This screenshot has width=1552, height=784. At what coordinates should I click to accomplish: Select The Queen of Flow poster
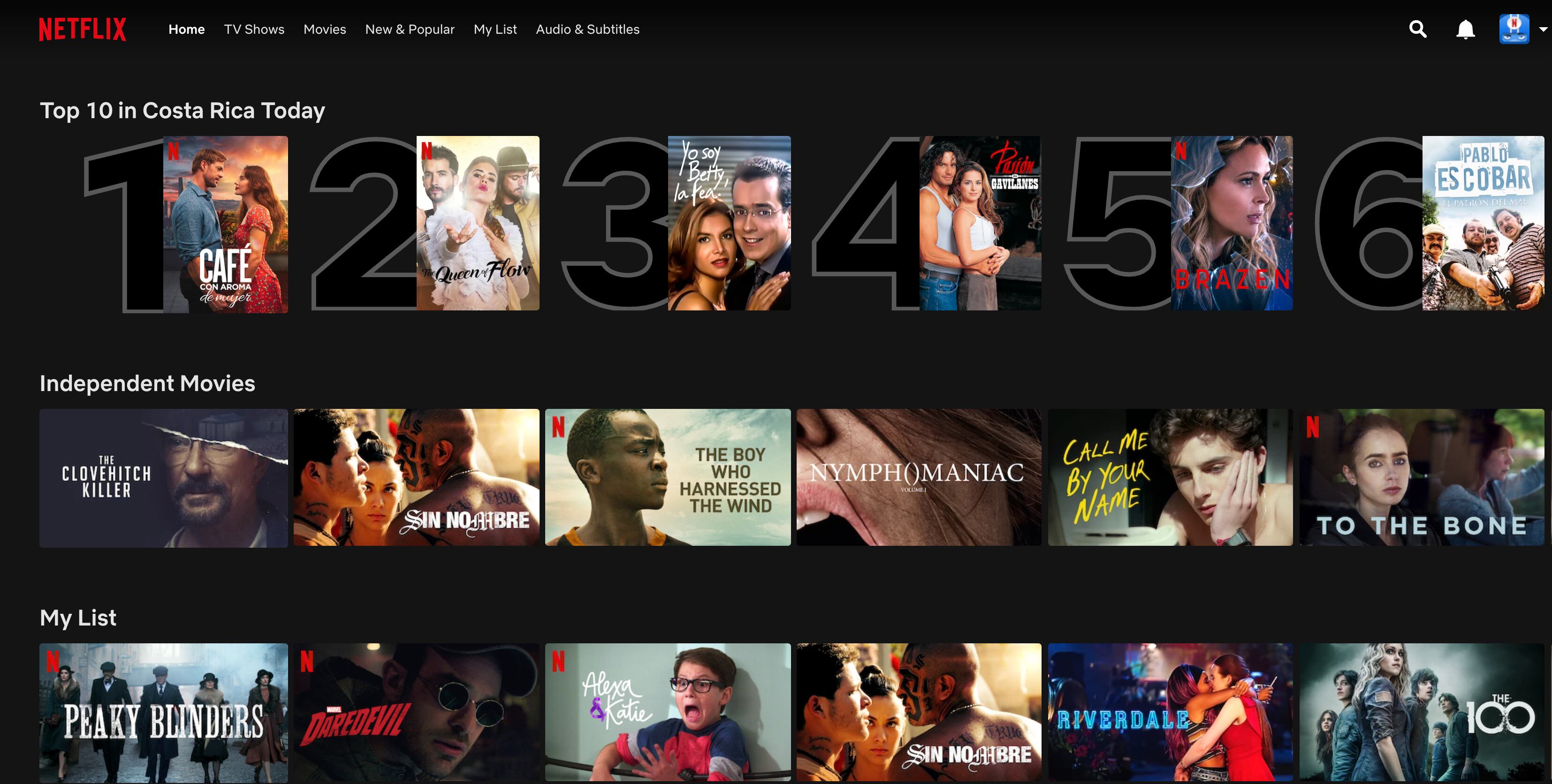(x=478, y=223)
